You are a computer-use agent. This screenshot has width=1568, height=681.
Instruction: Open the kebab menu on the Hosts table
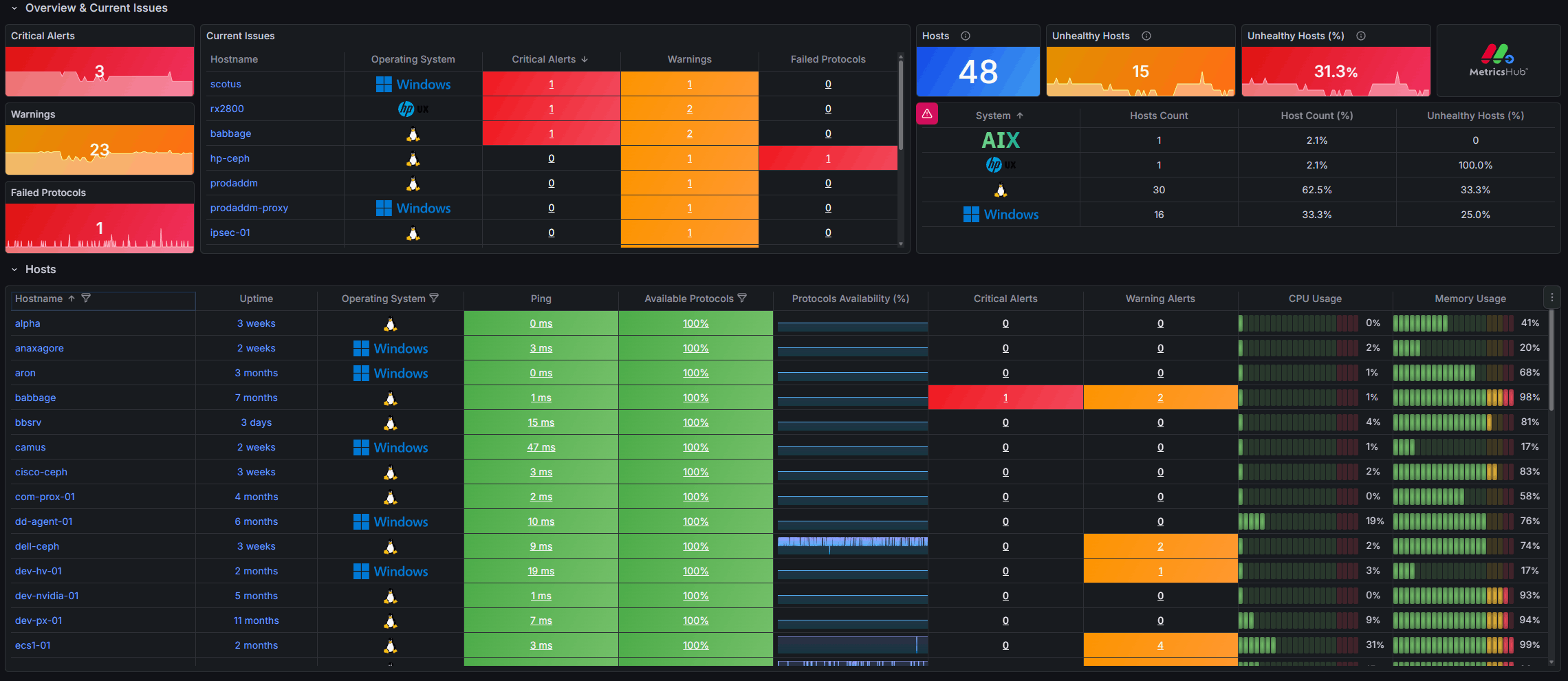pos(1551,296)
